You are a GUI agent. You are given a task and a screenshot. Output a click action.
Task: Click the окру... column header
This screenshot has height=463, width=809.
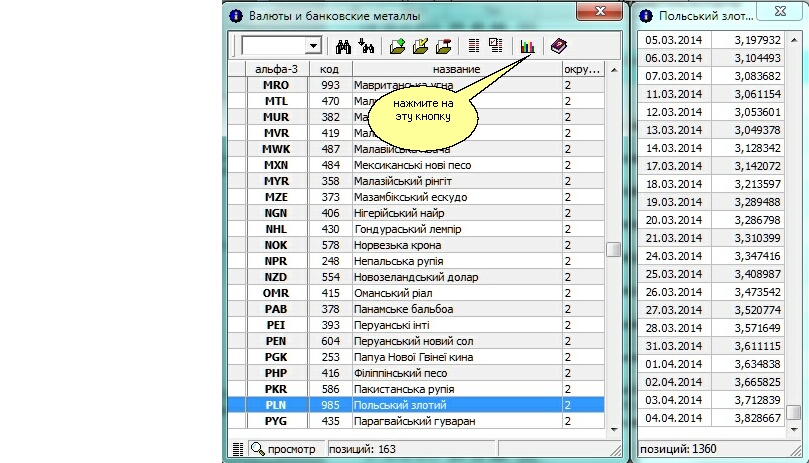(583, 69)
